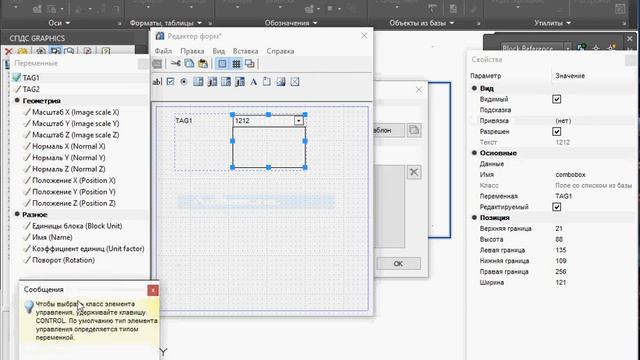Image resolution: width=640 pixels, height=360 pixels.
Task: Click the Copy icon in form editor toolbar
Action: 189,64
